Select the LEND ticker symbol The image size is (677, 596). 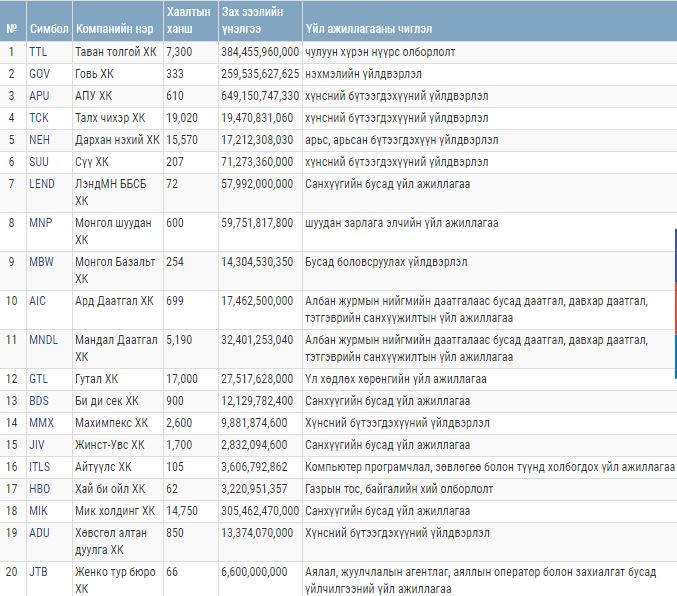(42, 184)
